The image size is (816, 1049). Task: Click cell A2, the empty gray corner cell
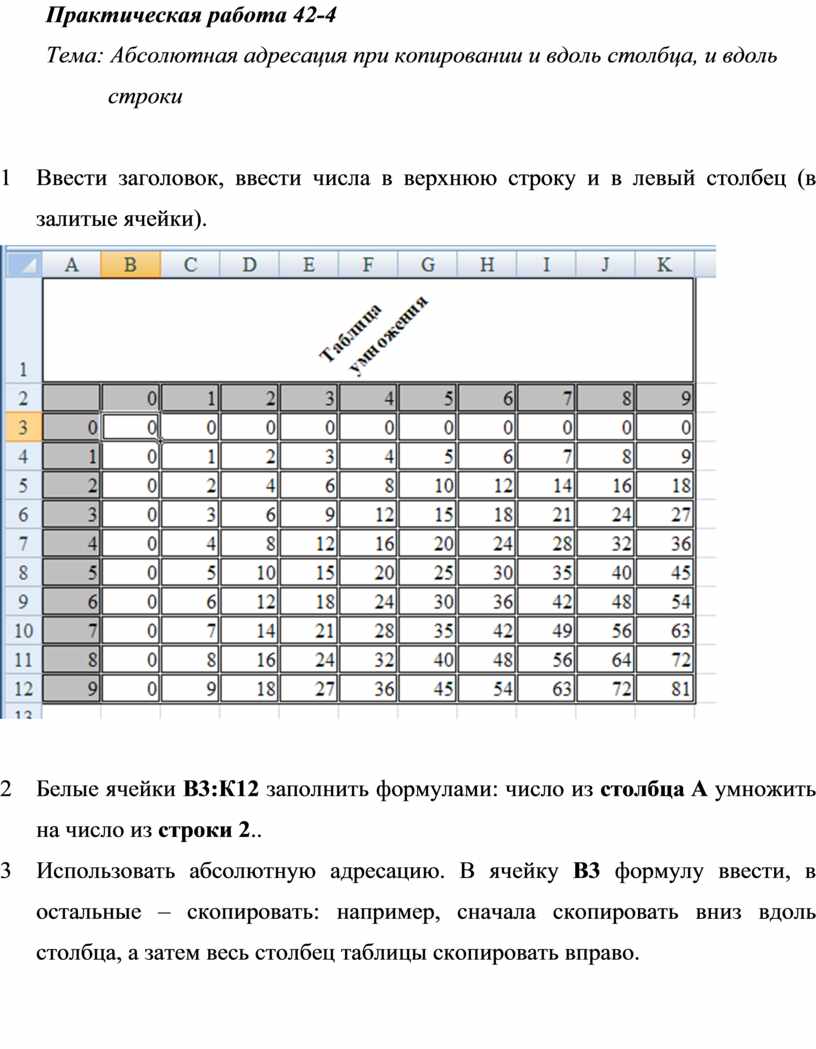point(72,398)
